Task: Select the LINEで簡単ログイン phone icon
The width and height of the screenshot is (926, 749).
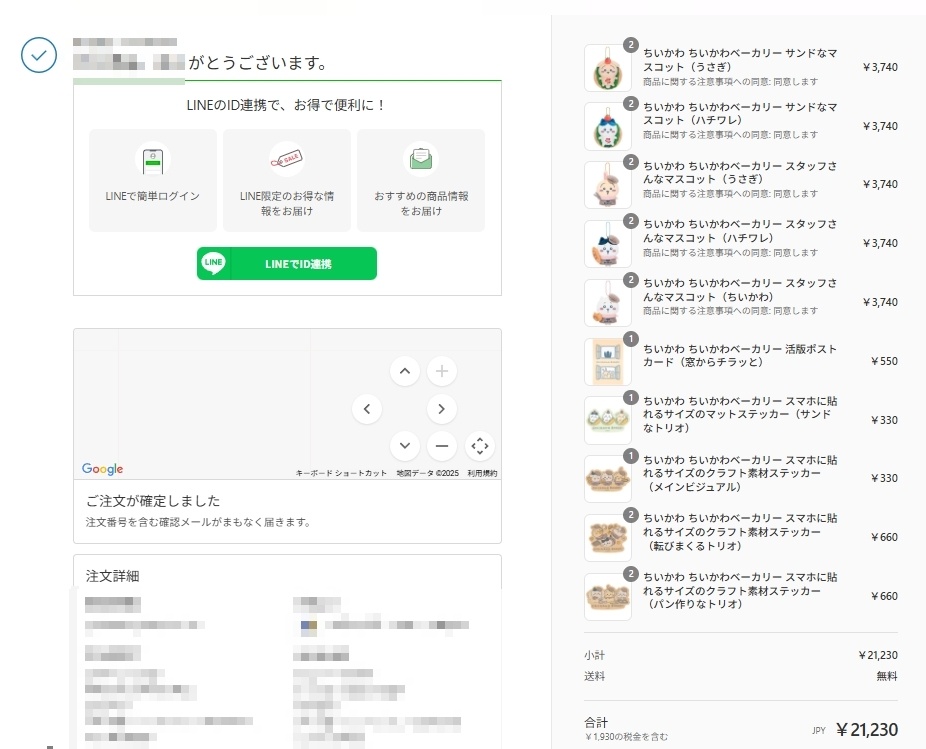Action: click(153, 159)
